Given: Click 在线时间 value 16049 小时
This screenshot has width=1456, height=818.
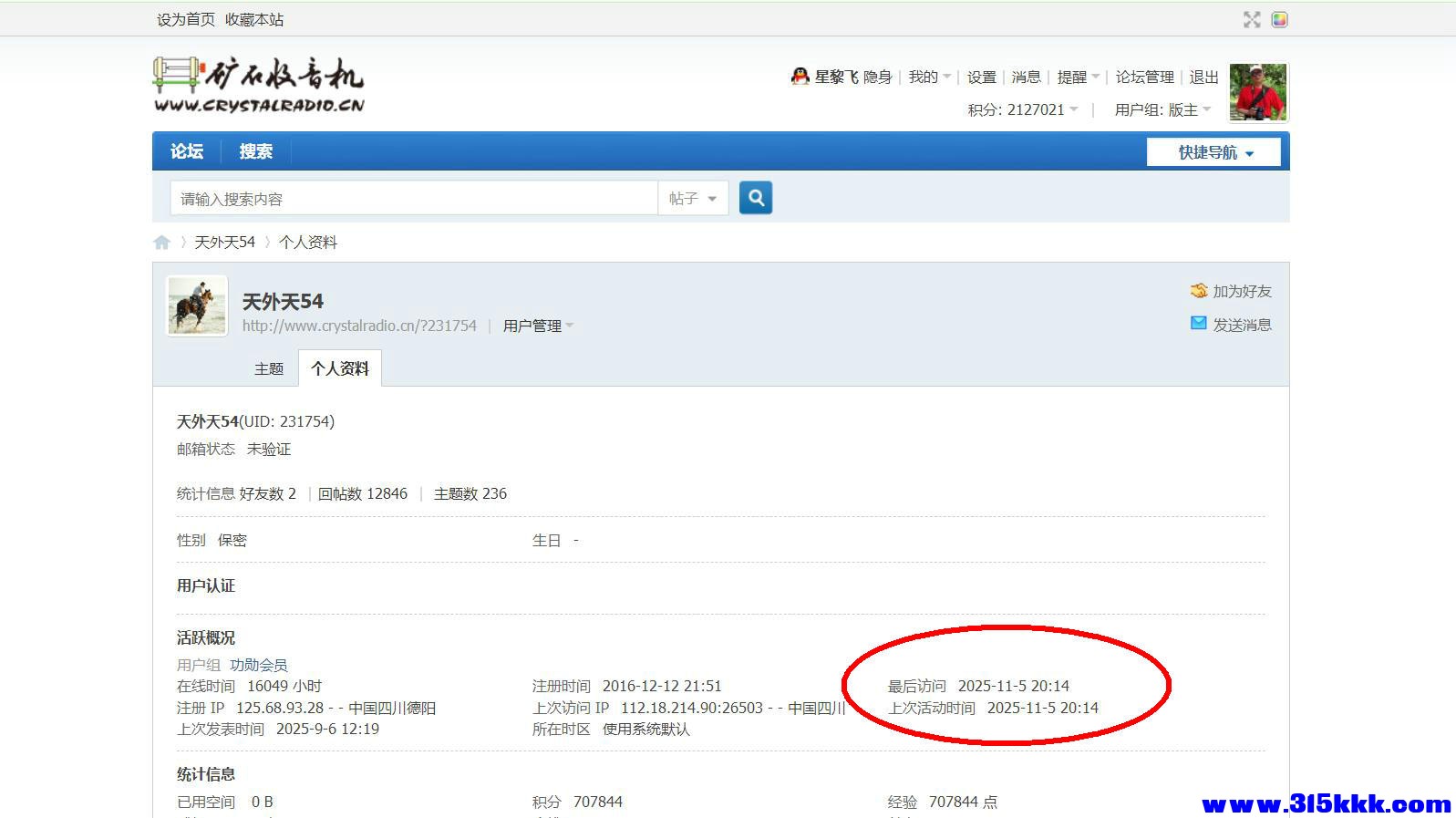Looking at the screenshot, I should (x=284, y=686).
